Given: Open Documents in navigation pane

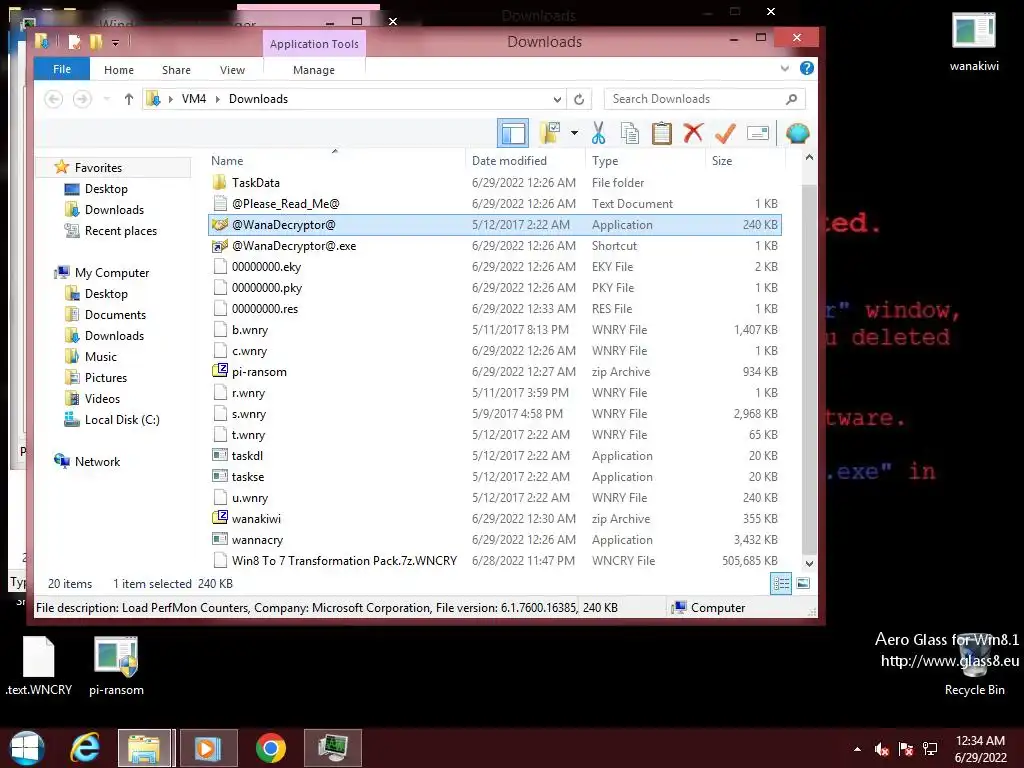Looking at the screenshot, I should pyautogui.click(x=115, y=315).
